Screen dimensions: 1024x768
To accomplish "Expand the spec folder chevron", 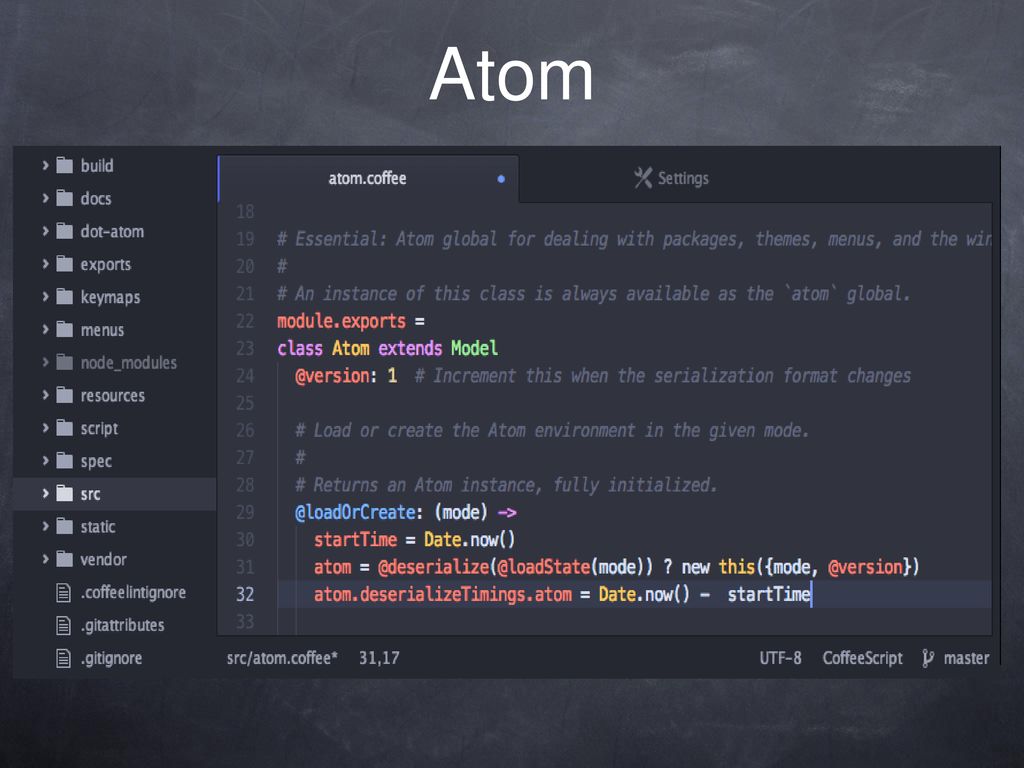I will pyautogui.click(x=45, y=460).
